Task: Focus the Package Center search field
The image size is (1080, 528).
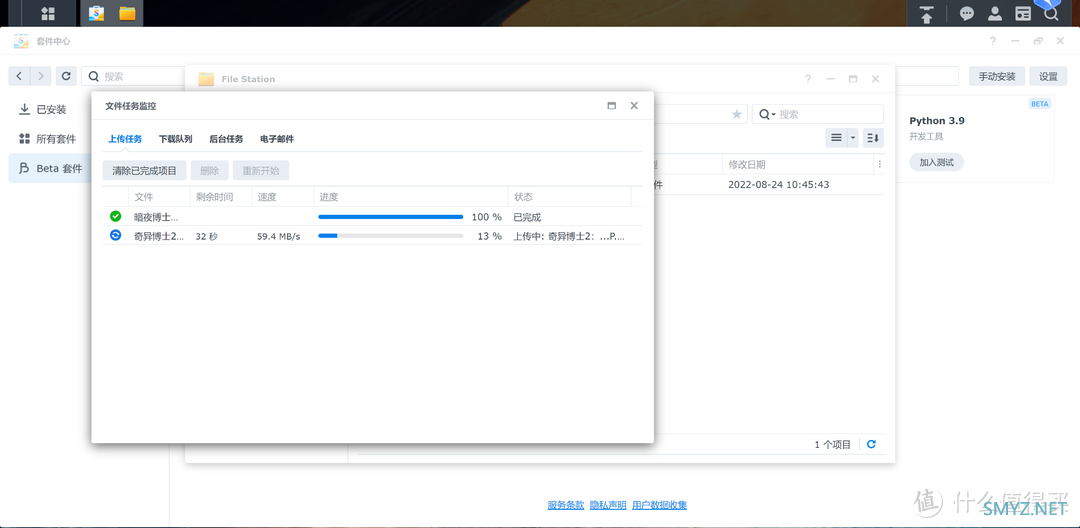Action: click(x=134, y=76)
